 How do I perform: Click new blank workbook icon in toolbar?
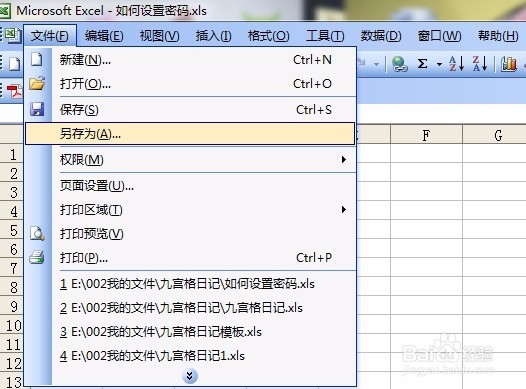click(14, 64)
